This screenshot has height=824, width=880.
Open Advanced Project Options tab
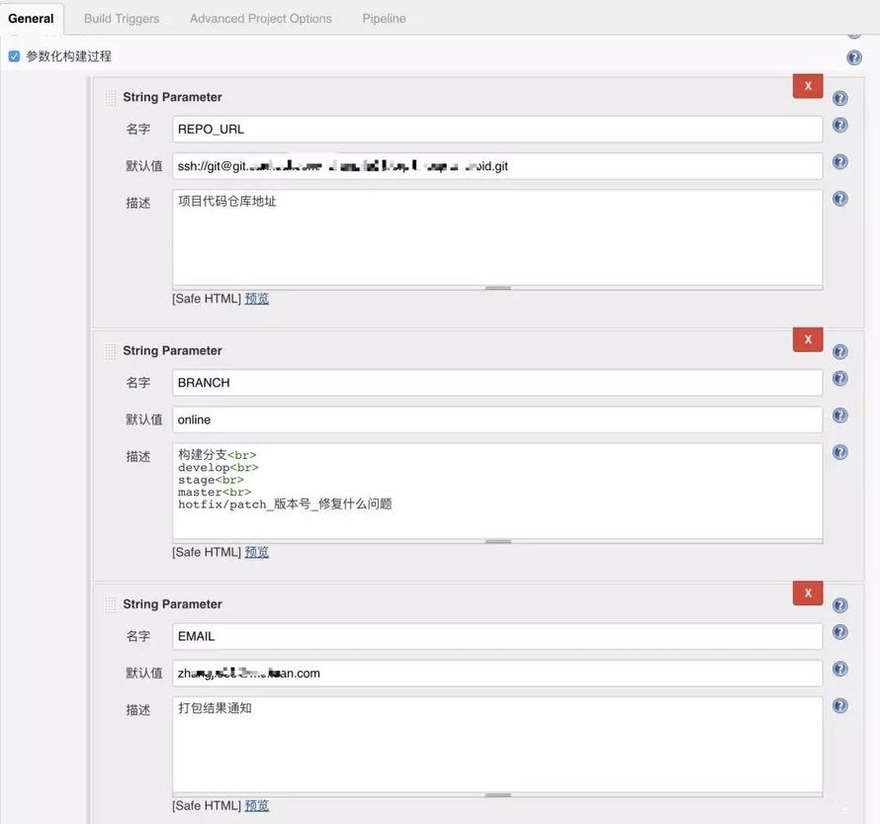(x=261, y=19)
